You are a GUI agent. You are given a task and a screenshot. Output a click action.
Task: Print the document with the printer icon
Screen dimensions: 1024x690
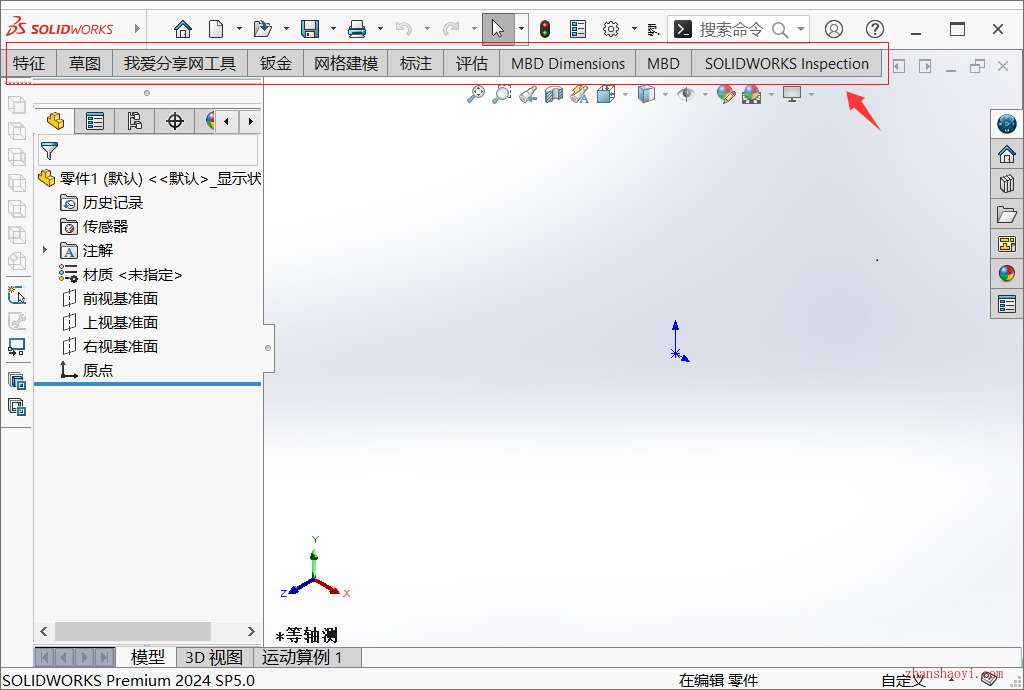(357, 29)
